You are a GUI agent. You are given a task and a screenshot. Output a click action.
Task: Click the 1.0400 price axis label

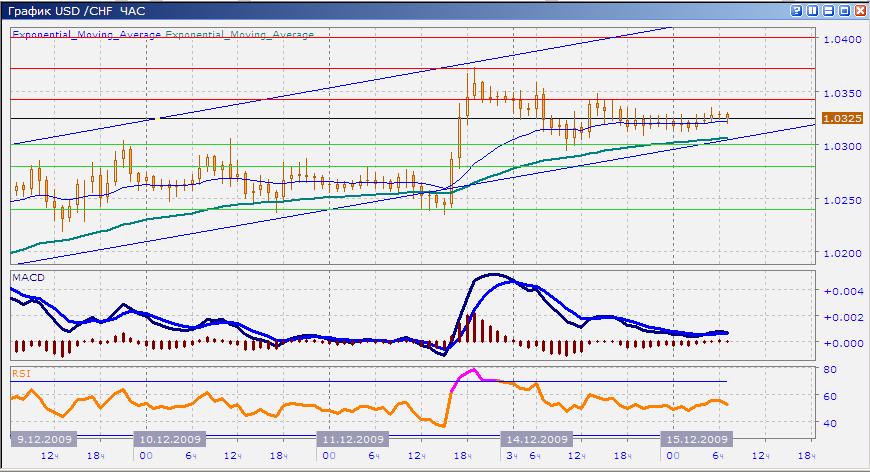[x=843, y=39]
